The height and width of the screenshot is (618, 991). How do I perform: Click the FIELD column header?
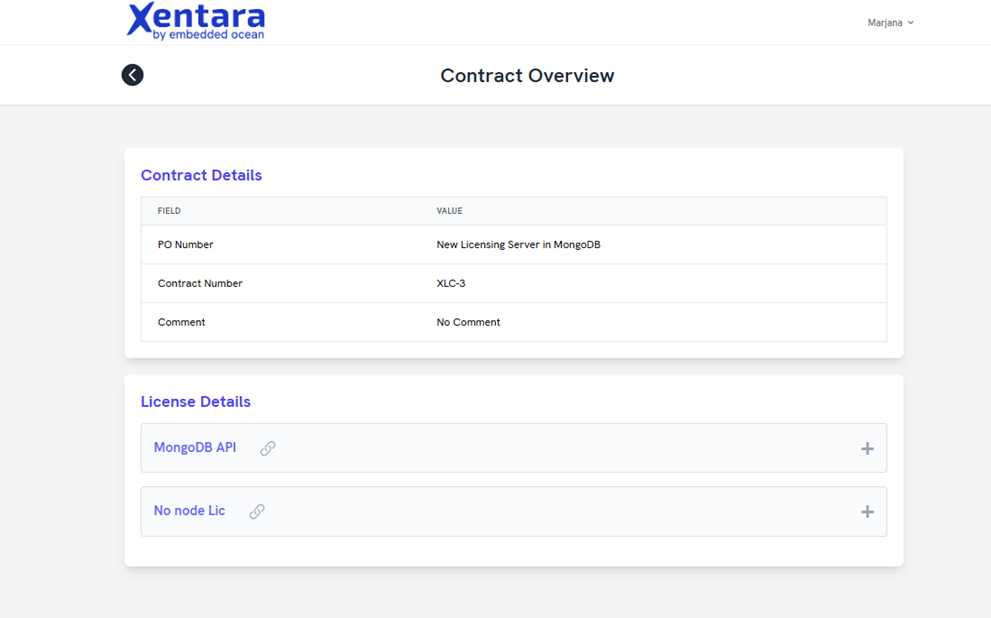click(169, 211)
